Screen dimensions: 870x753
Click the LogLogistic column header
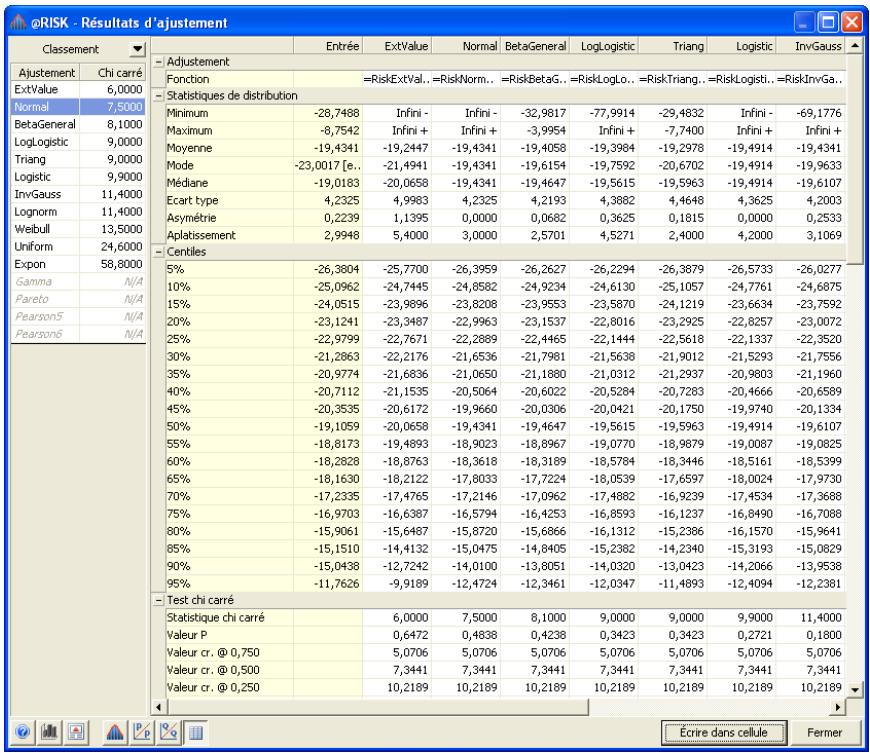click(607, 47)
